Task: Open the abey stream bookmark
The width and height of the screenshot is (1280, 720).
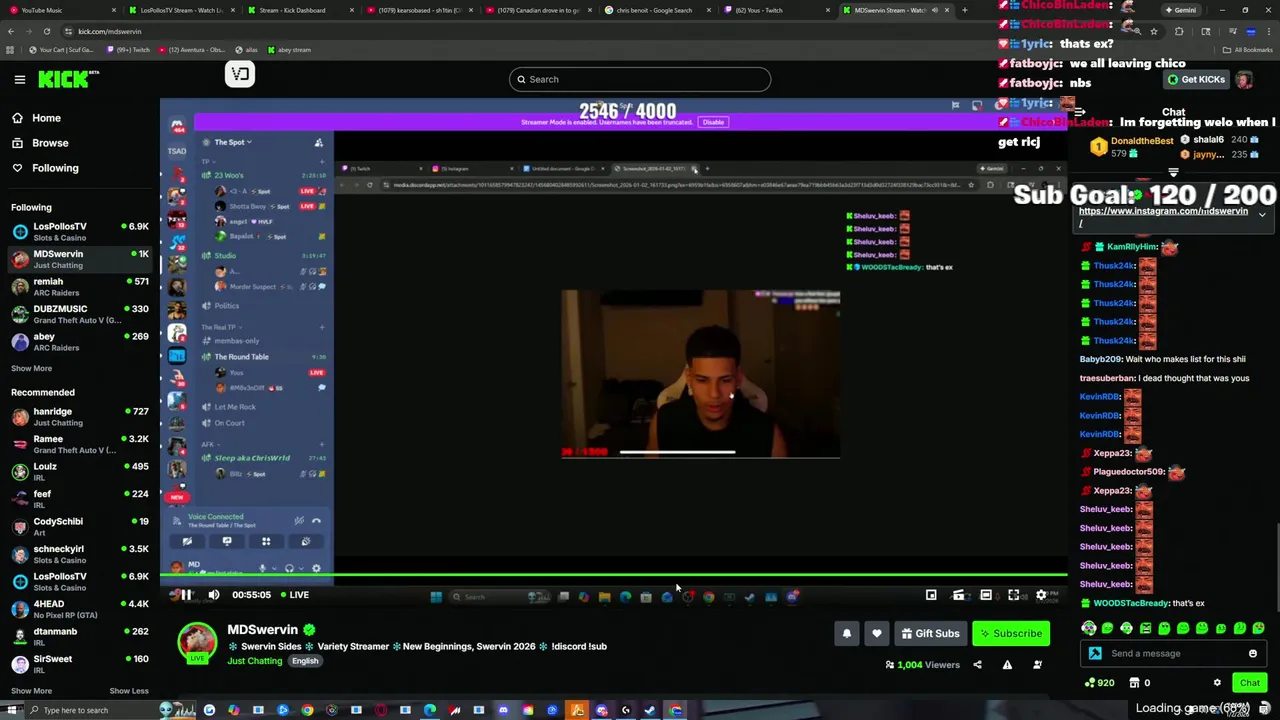Action: click(288, 49)
